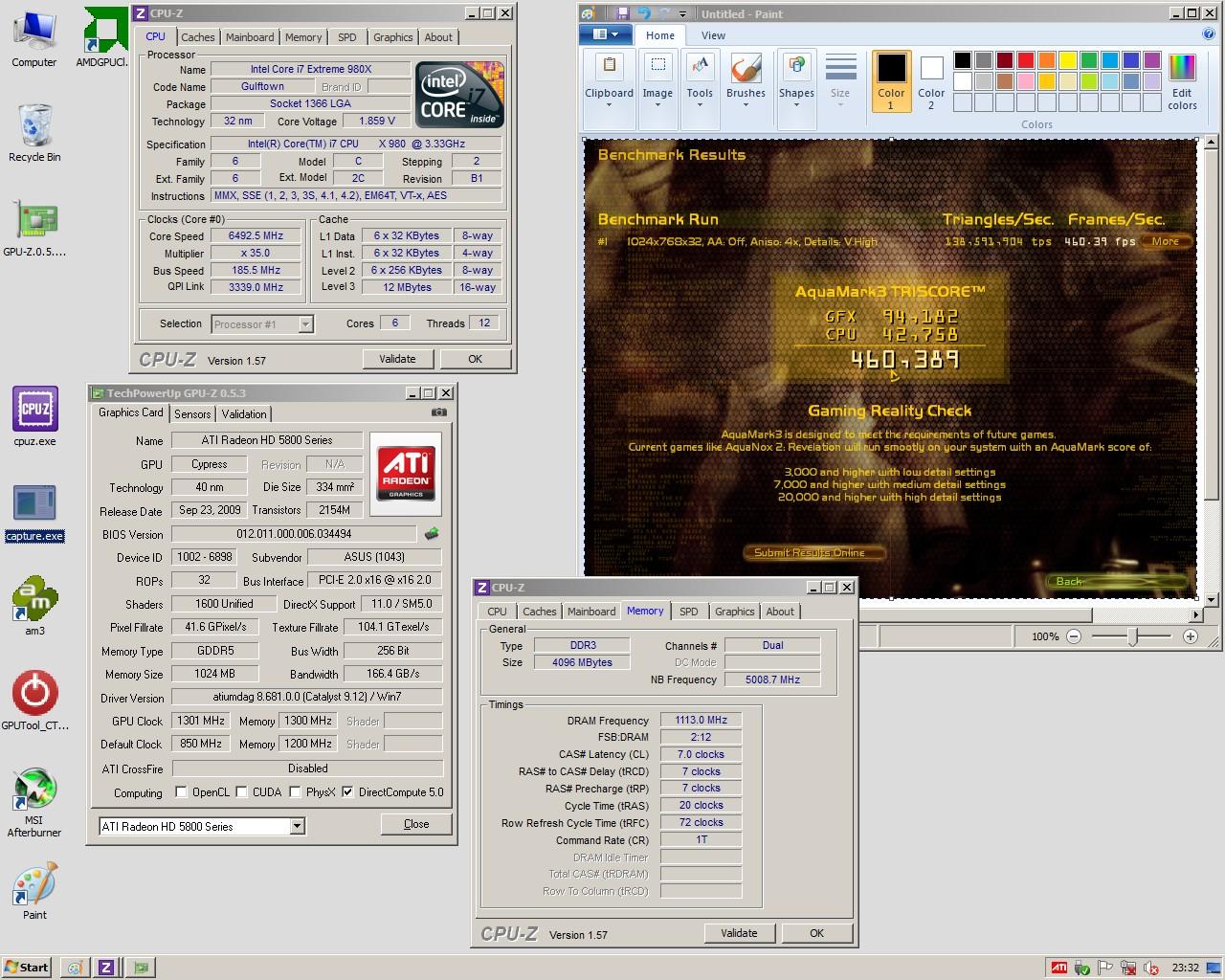Click the Save icon in Paint's quick access toolbar
The image size is (1225, 980).
point(622,13)
